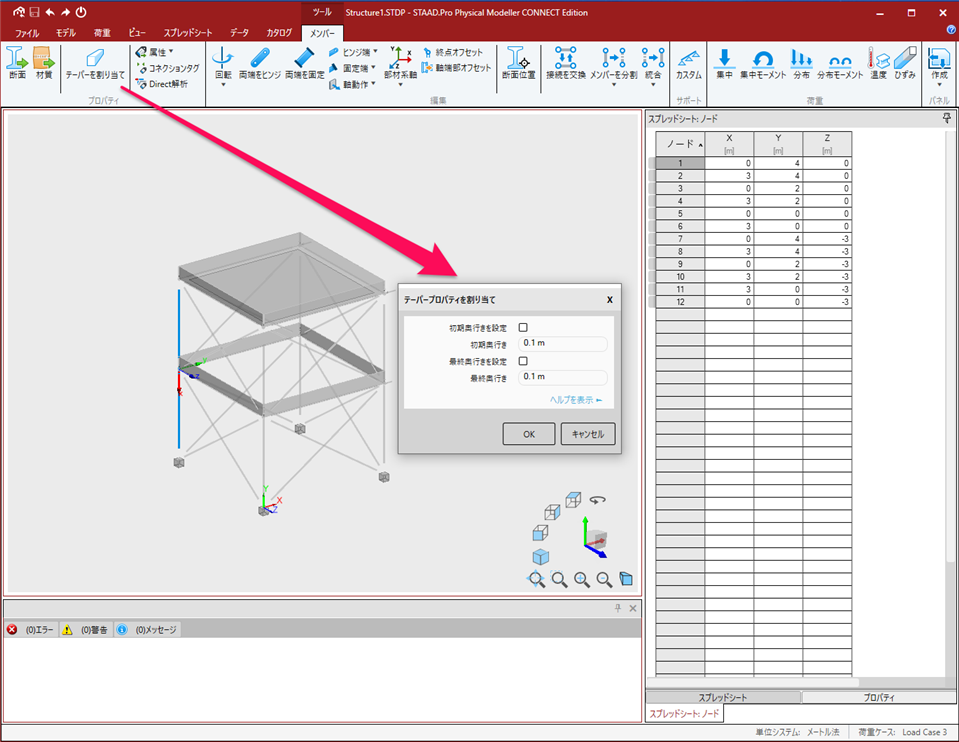Switch to the スプレッドシート ribbon tab

point(188,33)
